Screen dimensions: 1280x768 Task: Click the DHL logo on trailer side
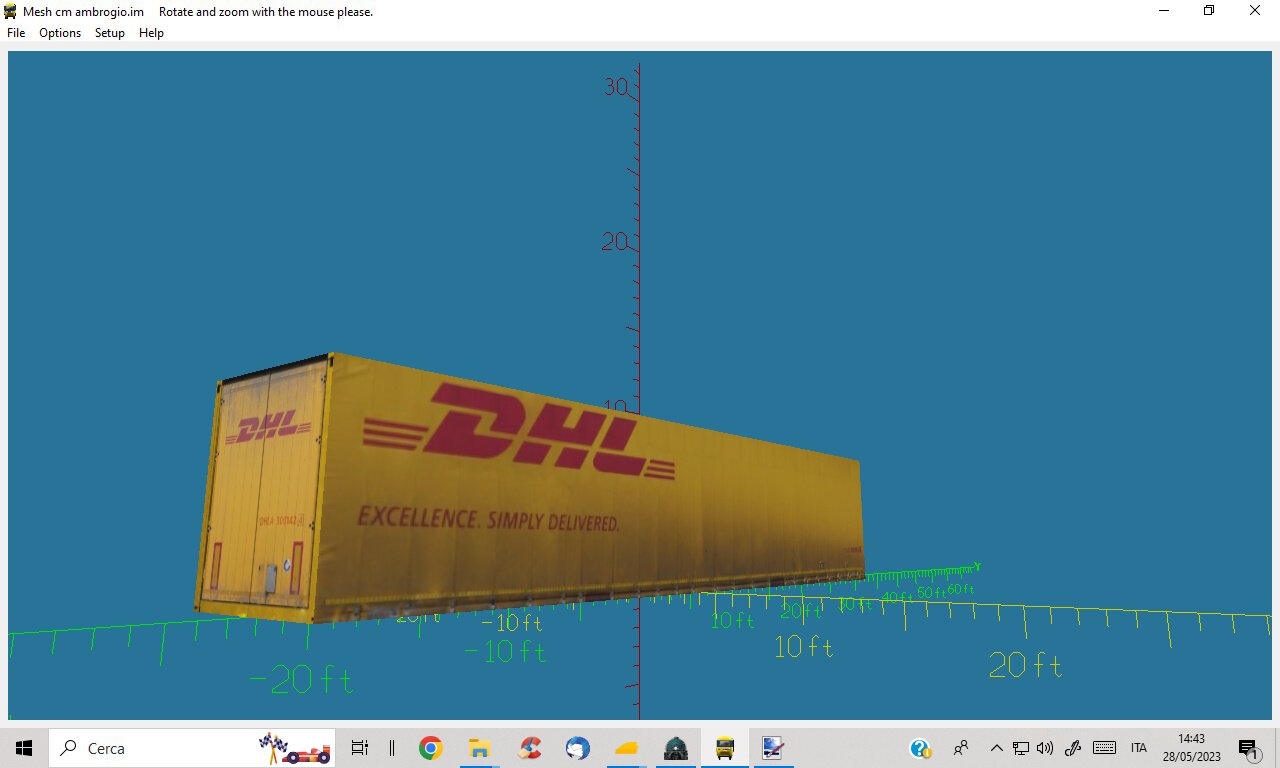(x=519, y=432)
